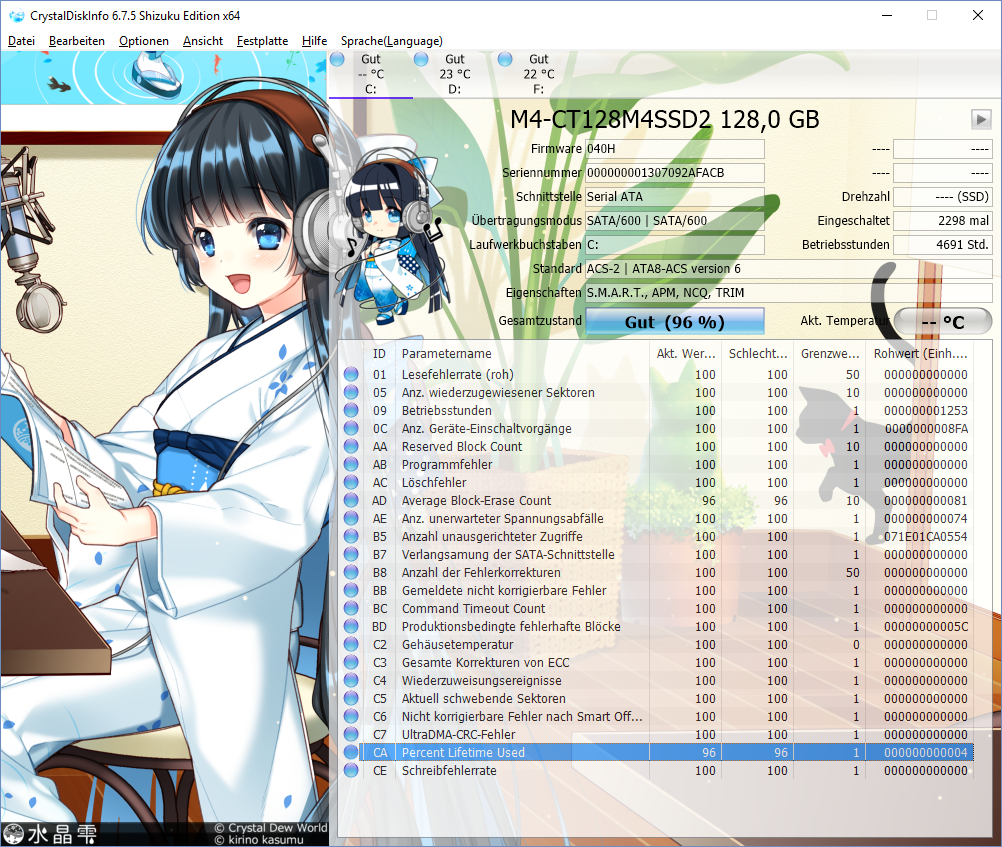Click the CrystalDiskInfo title bar app icon
This screenshot has width=1002, height=847.
point(16,15)
